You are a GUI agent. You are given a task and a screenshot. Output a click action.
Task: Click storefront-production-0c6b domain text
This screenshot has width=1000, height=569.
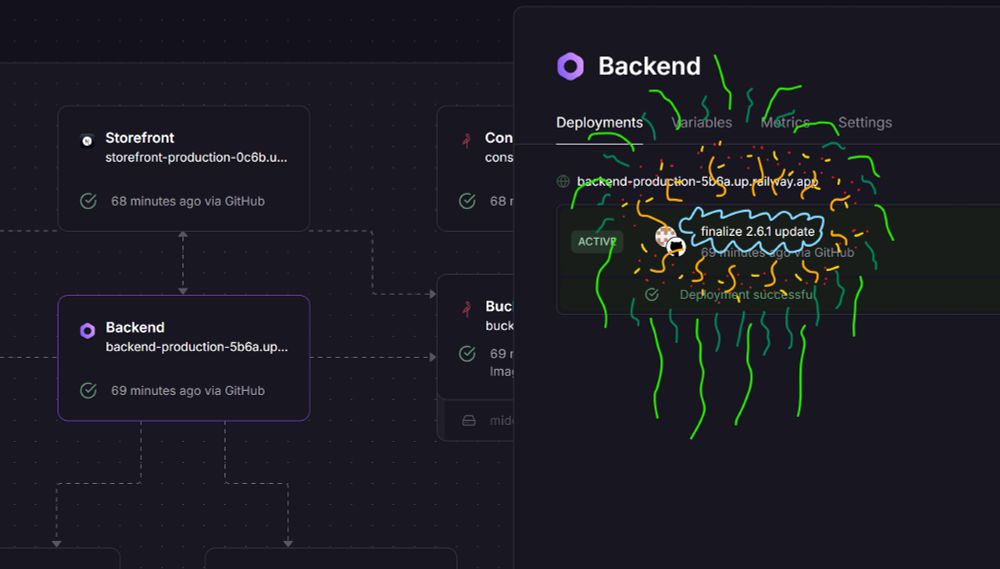(x=196, y=157)
